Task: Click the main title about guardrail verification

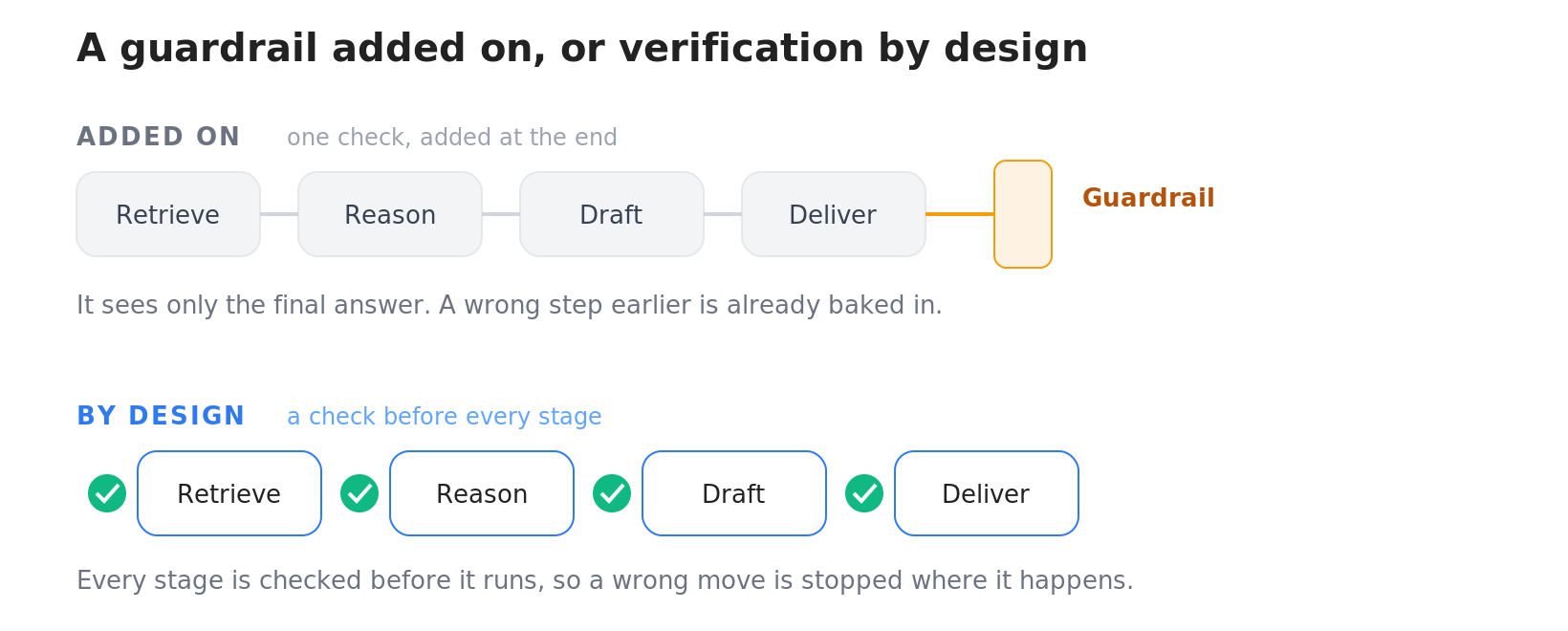Action: [582, 49]
